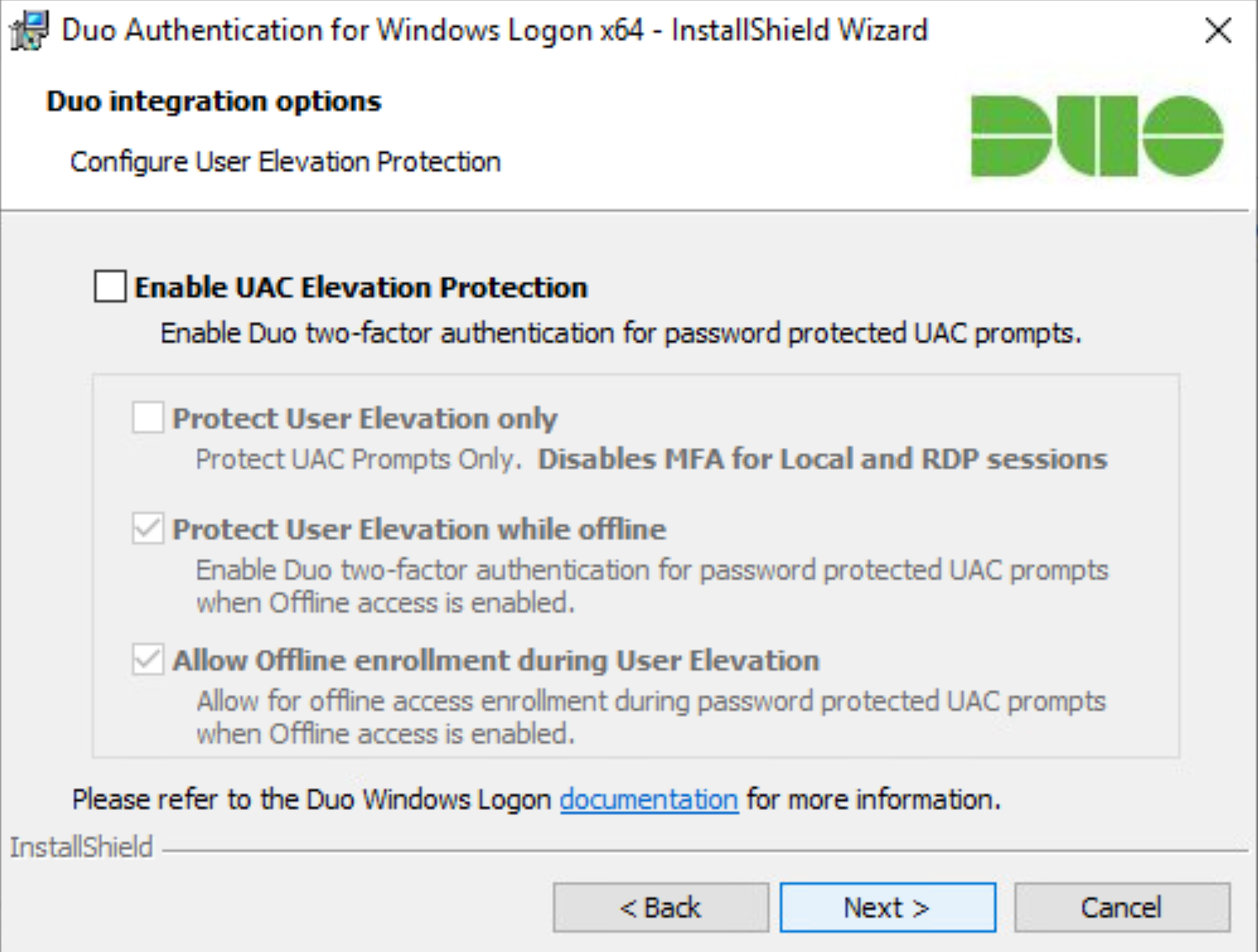
Task: Uncheck the Protect User Elevation while offline box
Action: pyautogui.click(x=148, y=529)
